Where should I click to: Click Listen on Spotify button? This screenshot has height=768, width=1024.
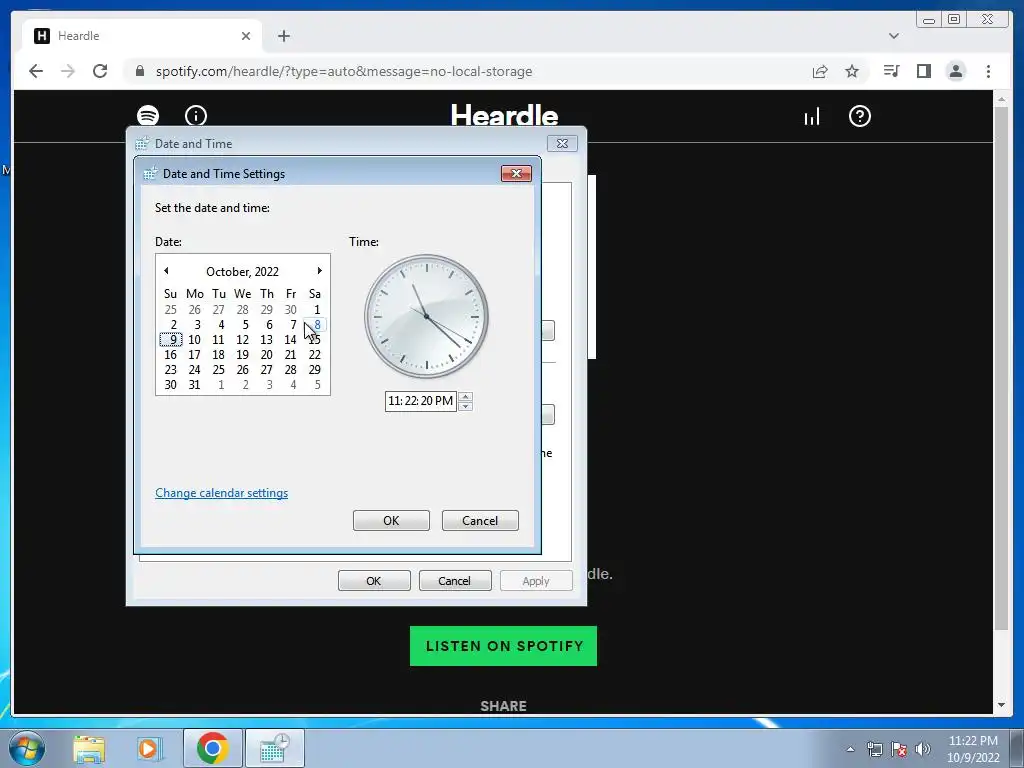[504, 646]
